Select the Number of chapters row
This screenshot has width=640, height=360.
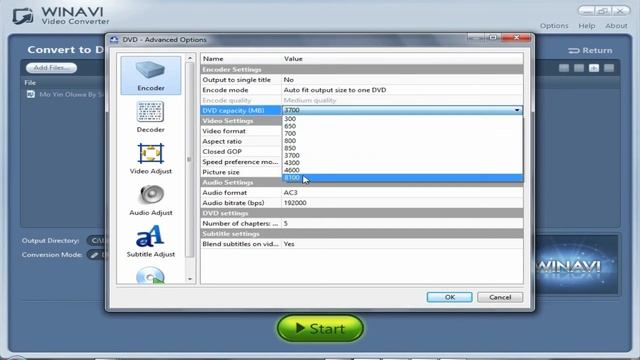click(362, 223)
